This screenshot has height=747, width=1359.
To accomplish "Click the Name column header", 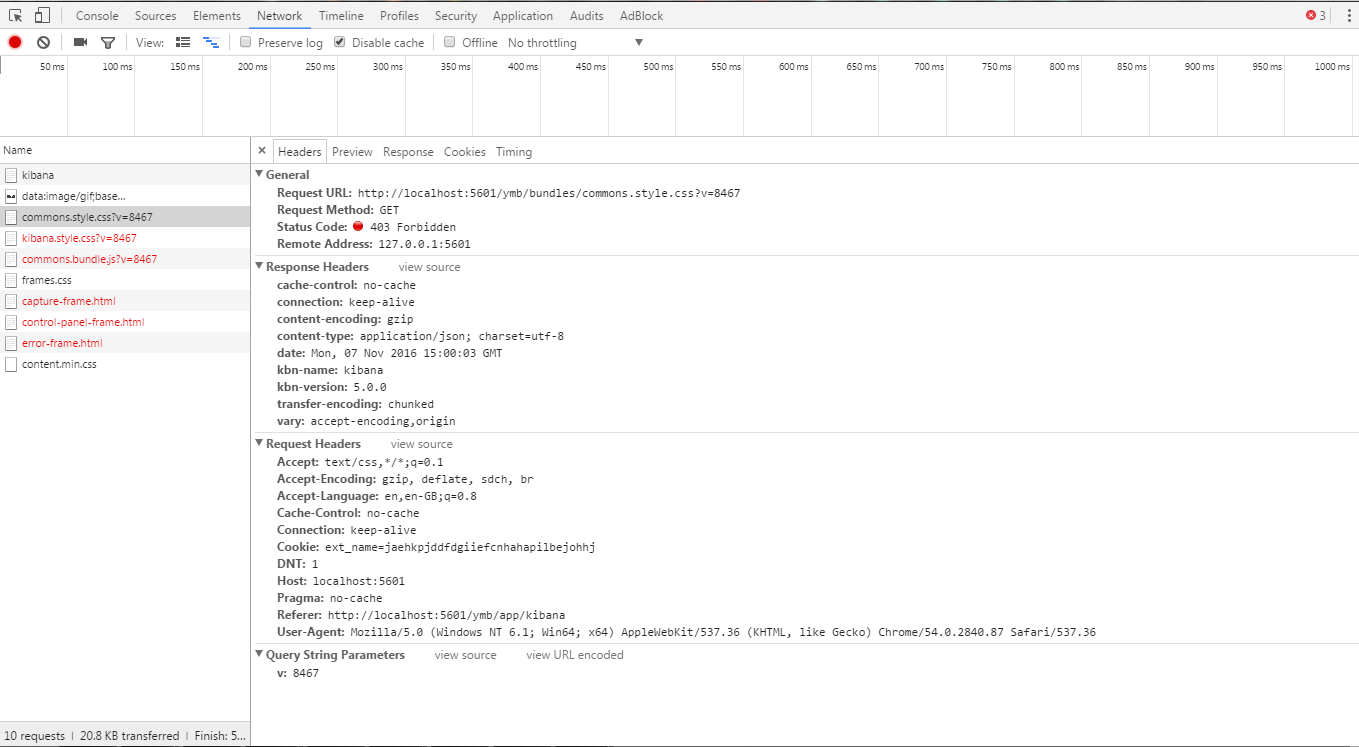I will (125, 150).
